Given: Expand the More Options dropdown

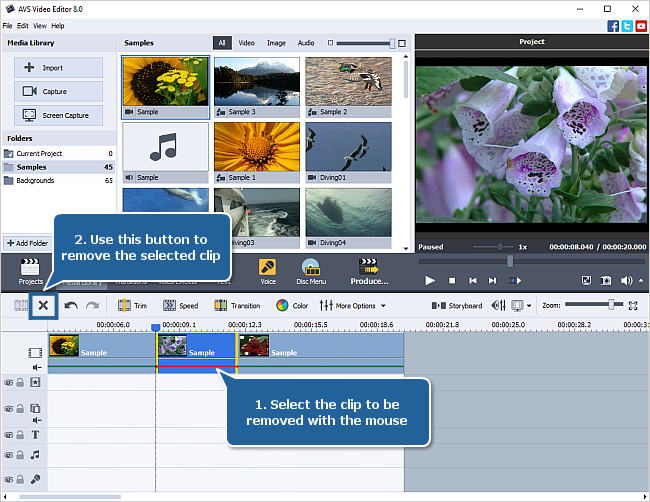Looking at the screenshot, I should (354, 305).
